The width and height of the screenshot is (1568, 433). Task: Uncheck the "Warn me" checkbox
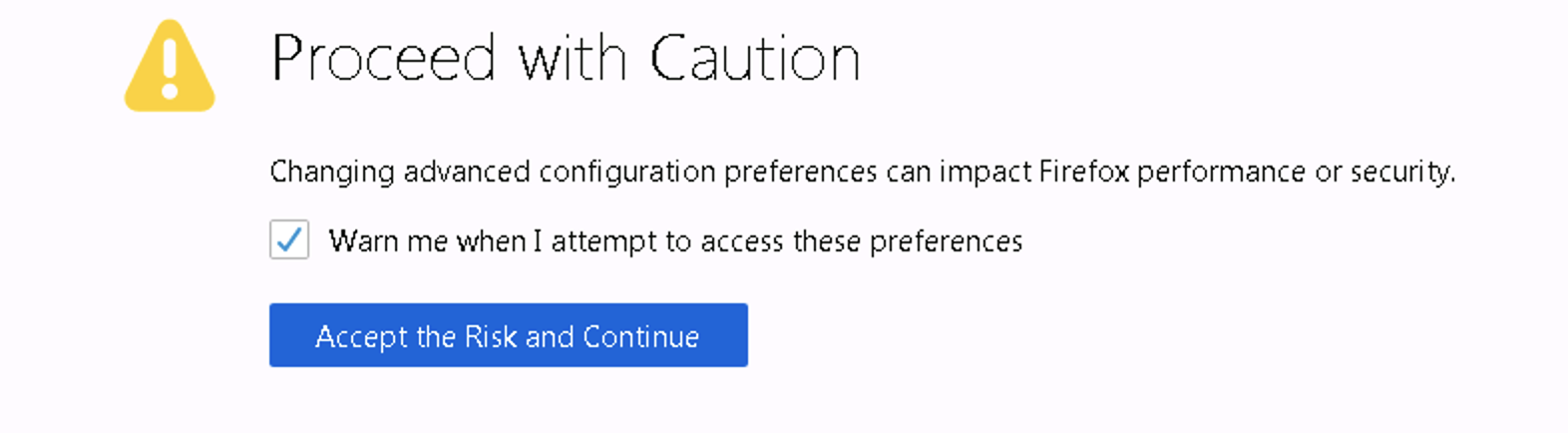tap(289, 240)
